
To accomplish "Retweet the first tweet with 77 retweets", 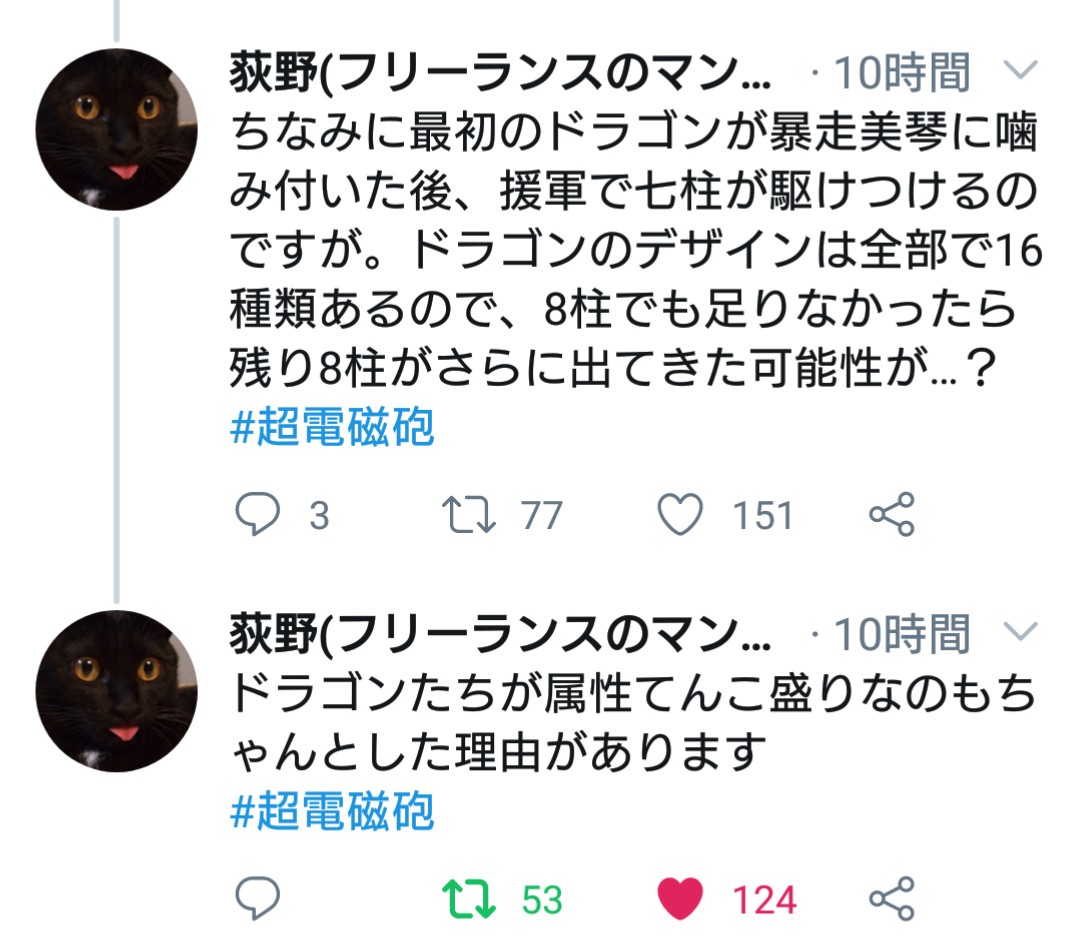I will pos(466,515).
